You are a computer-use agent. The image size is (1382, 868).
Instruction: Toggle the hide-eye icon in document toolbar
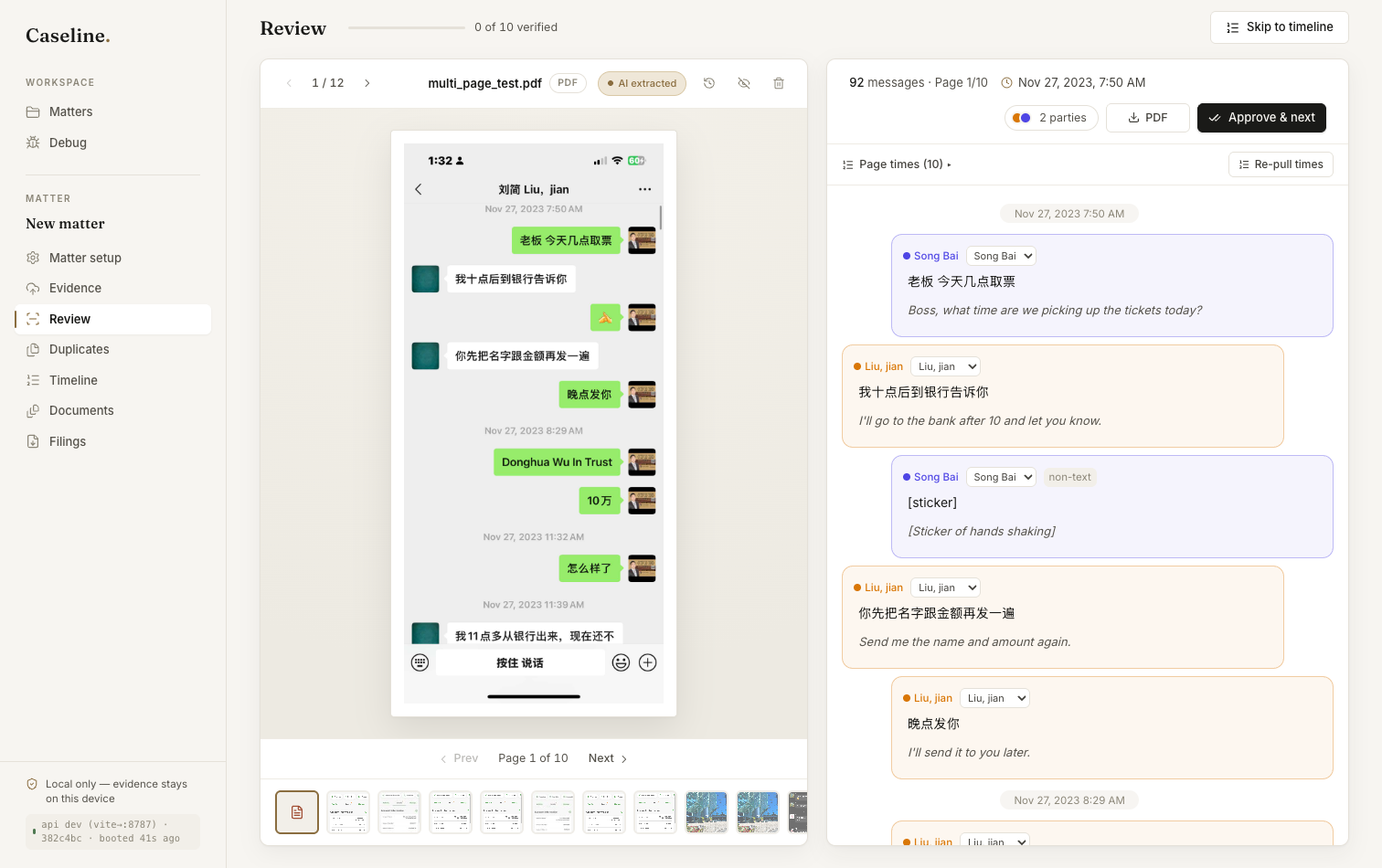pos(744,83)
